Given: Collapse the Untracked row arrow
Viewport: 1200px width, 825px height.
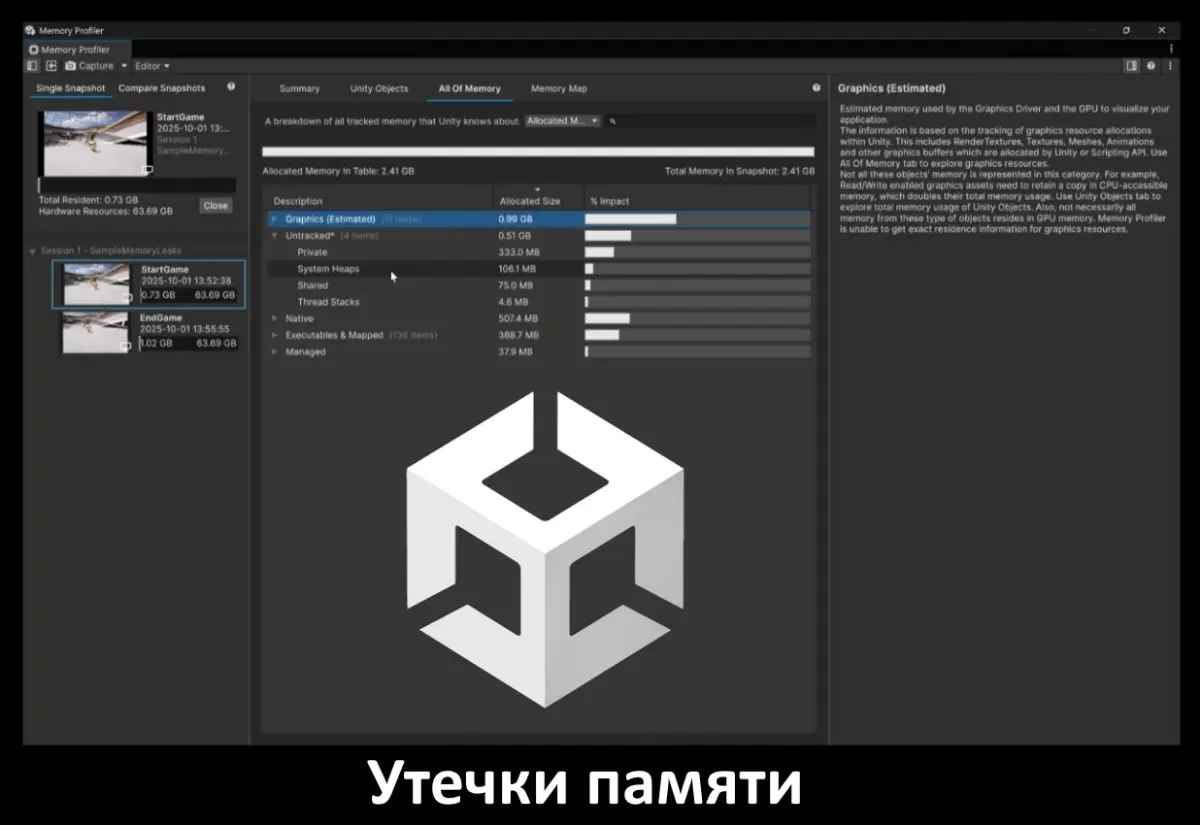Looking at the screenshot, I should click(x=275, y=236).
